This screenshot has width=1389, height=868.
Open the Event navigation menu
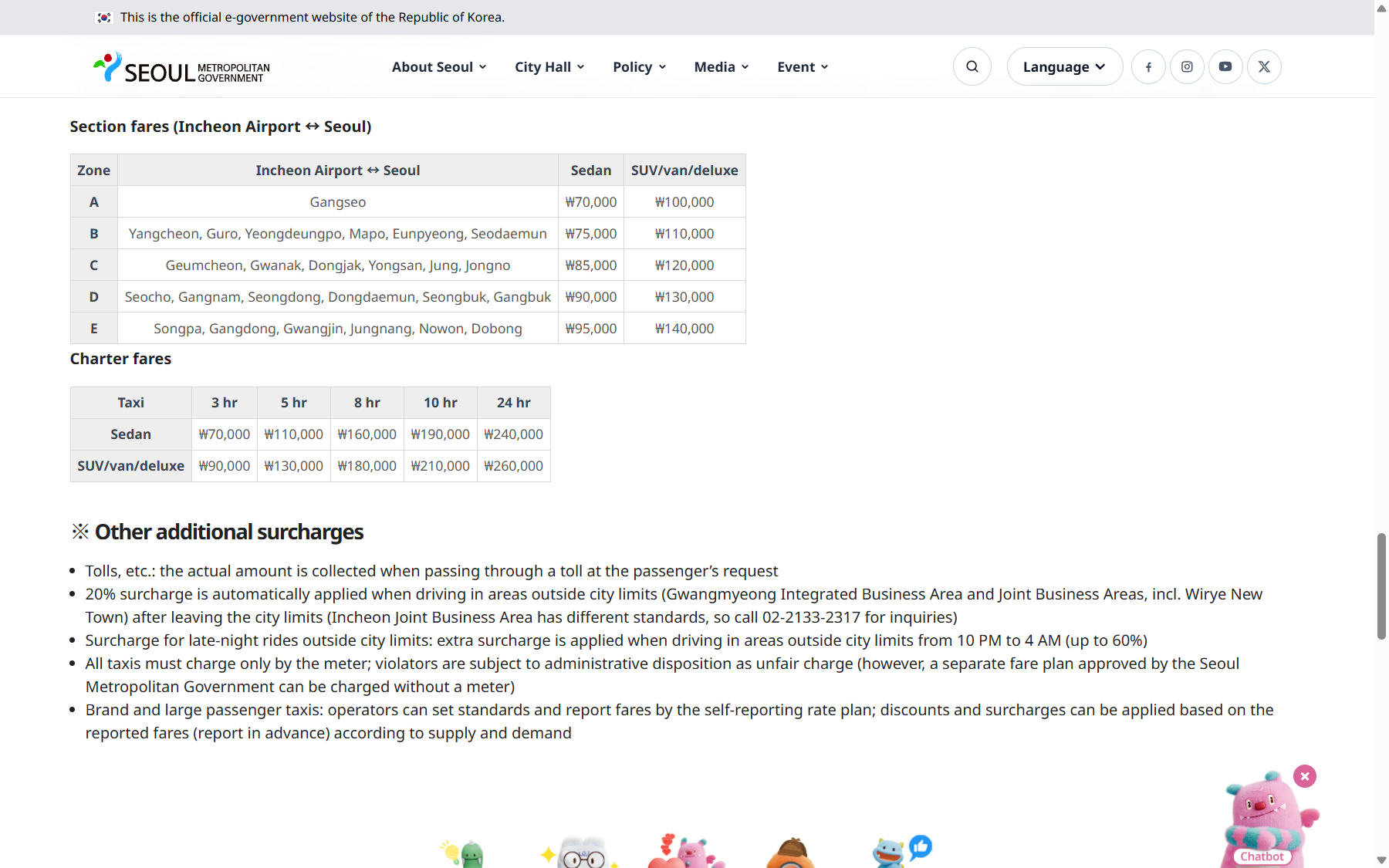(x=803, y=67)
